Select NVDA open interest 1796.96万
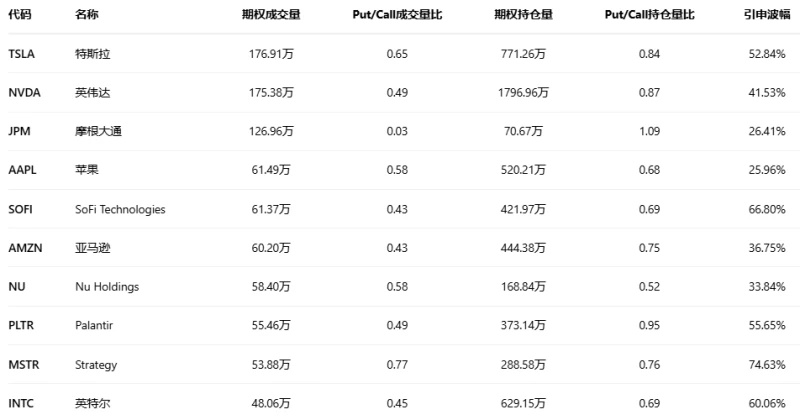Image resolution: width=800 pixels, height=420 pixels. (x=523, y=92)
